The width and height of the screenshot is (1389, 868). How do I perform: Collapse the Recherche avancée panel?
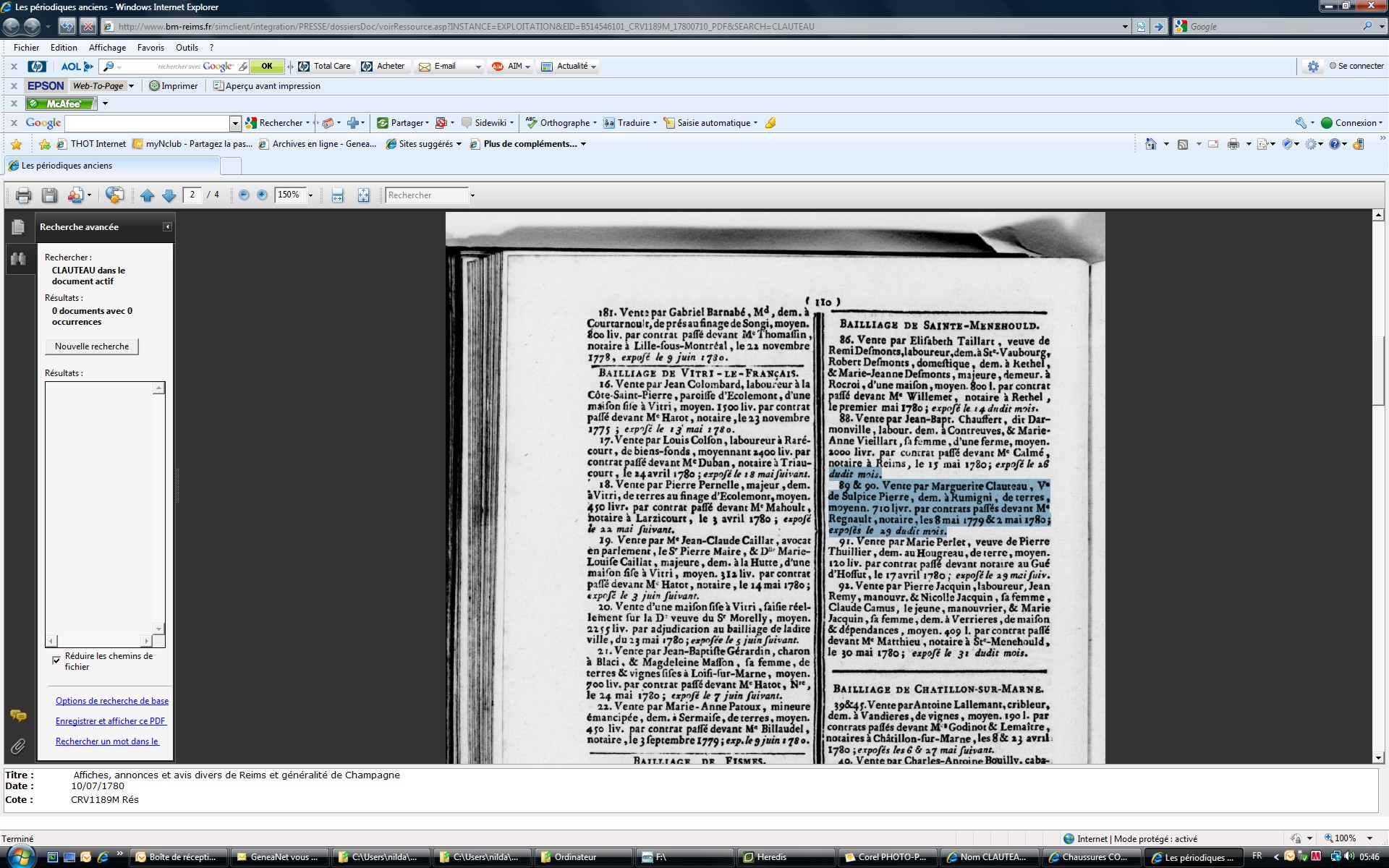(x=167, y=227)
